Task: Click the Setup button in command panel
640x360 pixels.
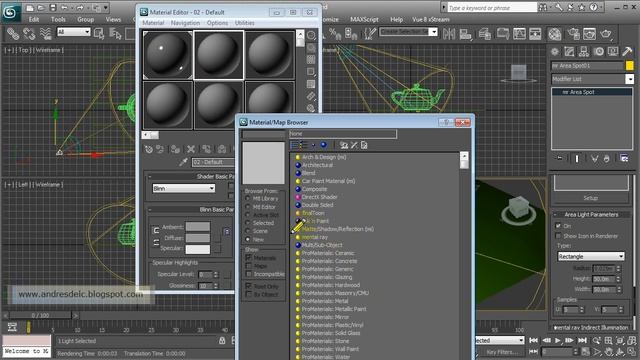Action: tap(591, 198)
